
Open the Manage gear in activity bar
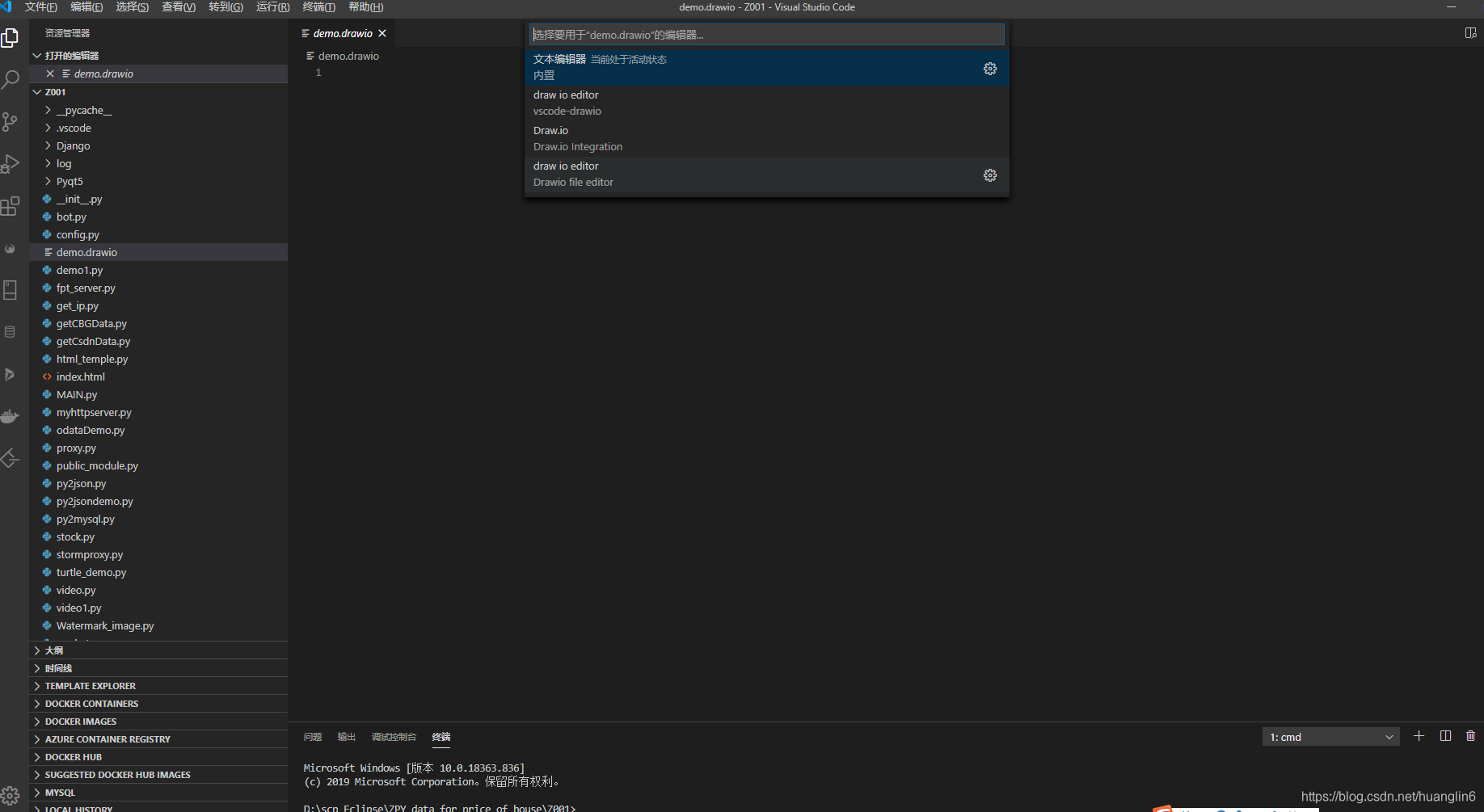(11, 795)
